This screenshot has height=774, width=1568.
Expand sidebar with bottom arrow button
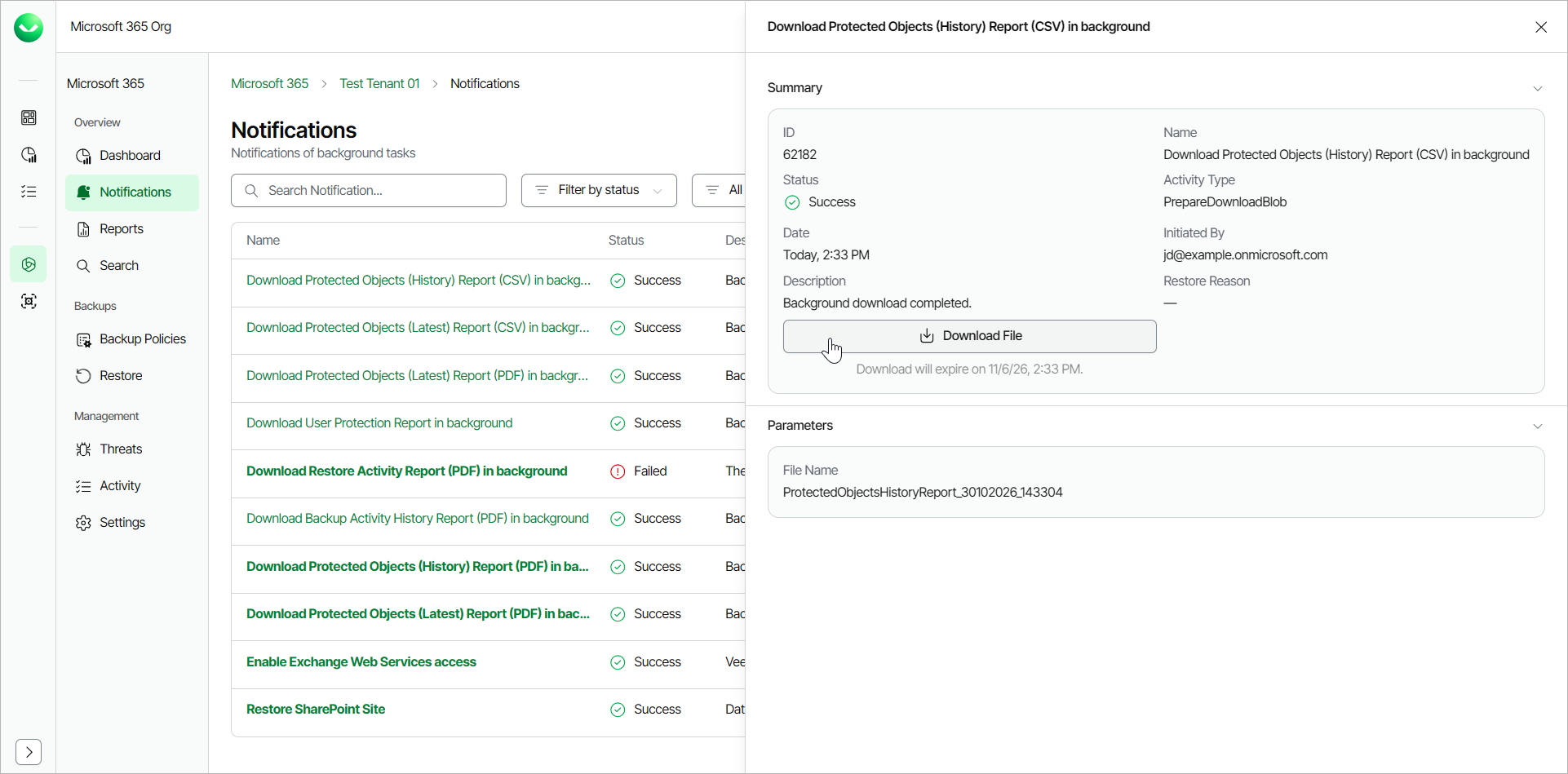coord(29,752)
